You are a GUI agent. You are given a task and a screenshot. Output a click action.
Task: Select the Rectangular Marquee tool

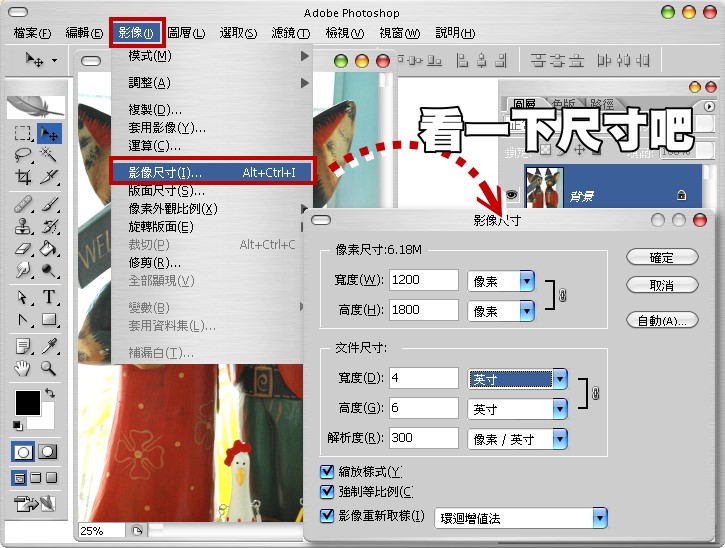click(22, 133)
